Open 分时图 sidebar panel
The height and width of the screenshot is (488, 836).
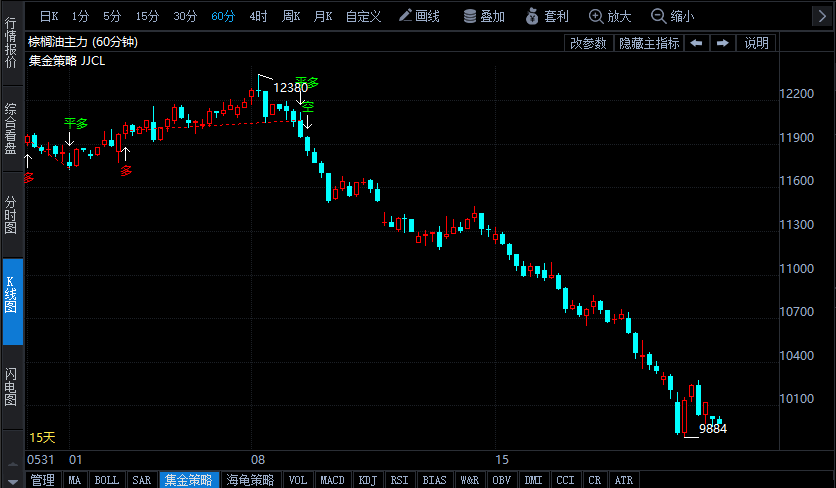pyautogui.click(x=11, y=215)
